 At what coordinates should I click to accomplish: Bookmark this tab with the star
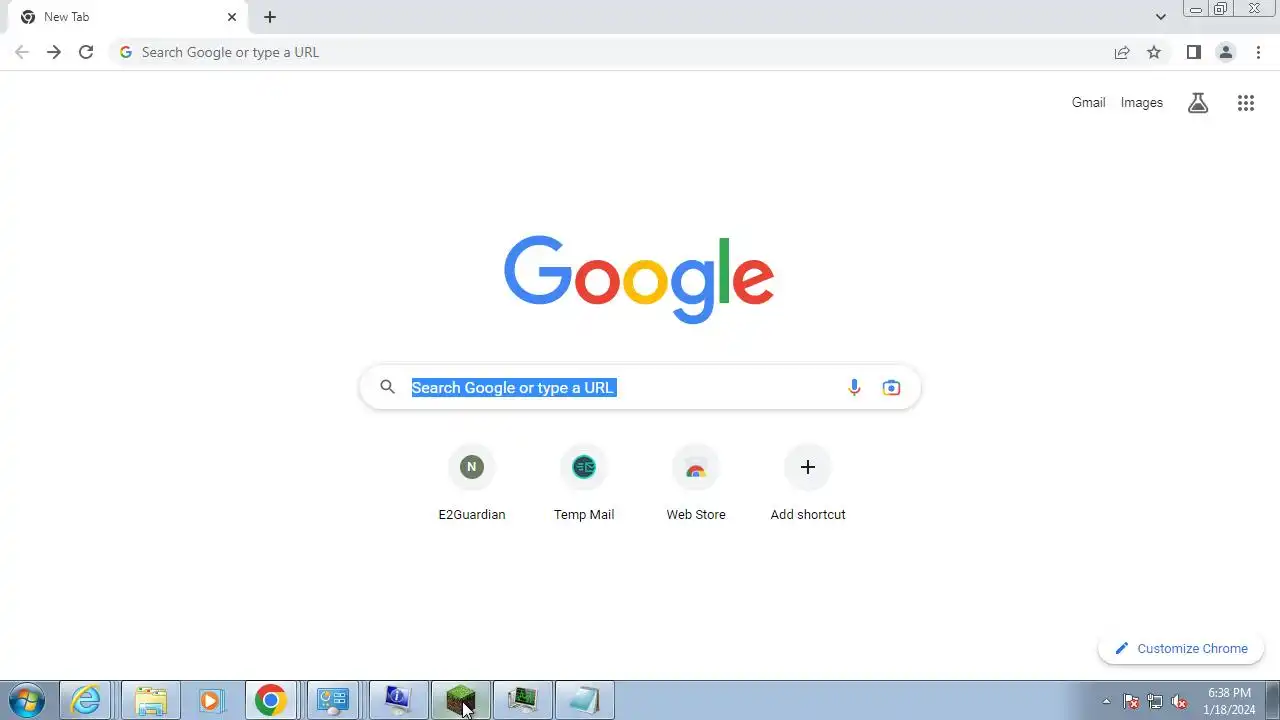click(1154, 52)
